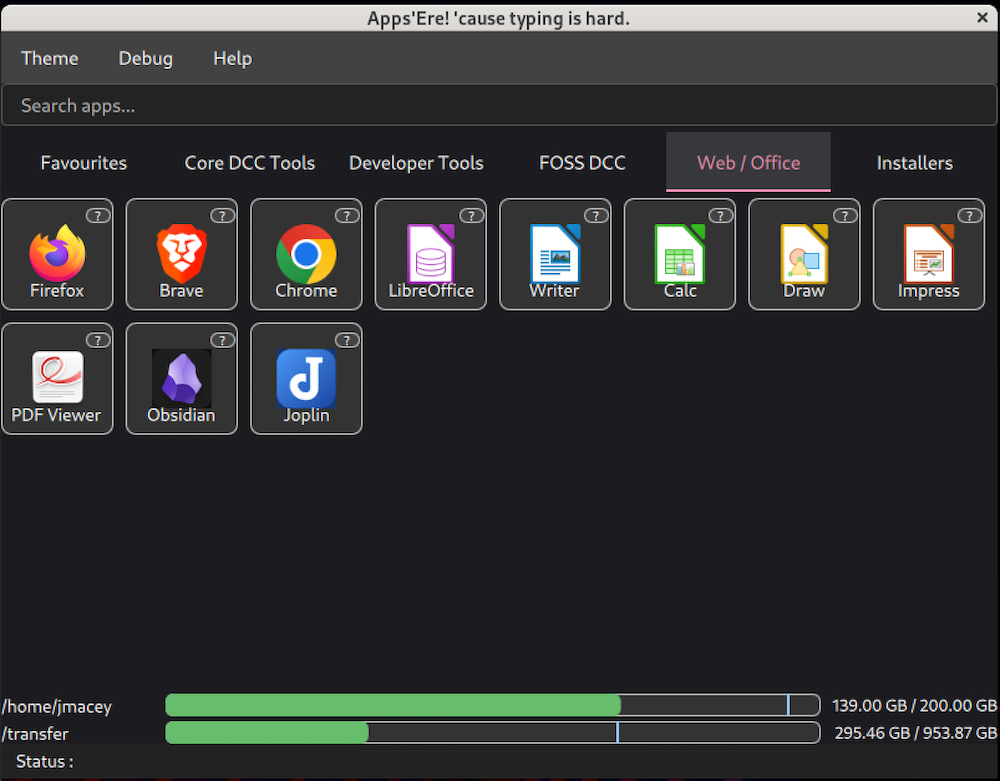Click the help badge on Joplin tile
Image resolution: width=1000 pixels, height=781 pixels.
pyautogui.click(x=347, y=340)
